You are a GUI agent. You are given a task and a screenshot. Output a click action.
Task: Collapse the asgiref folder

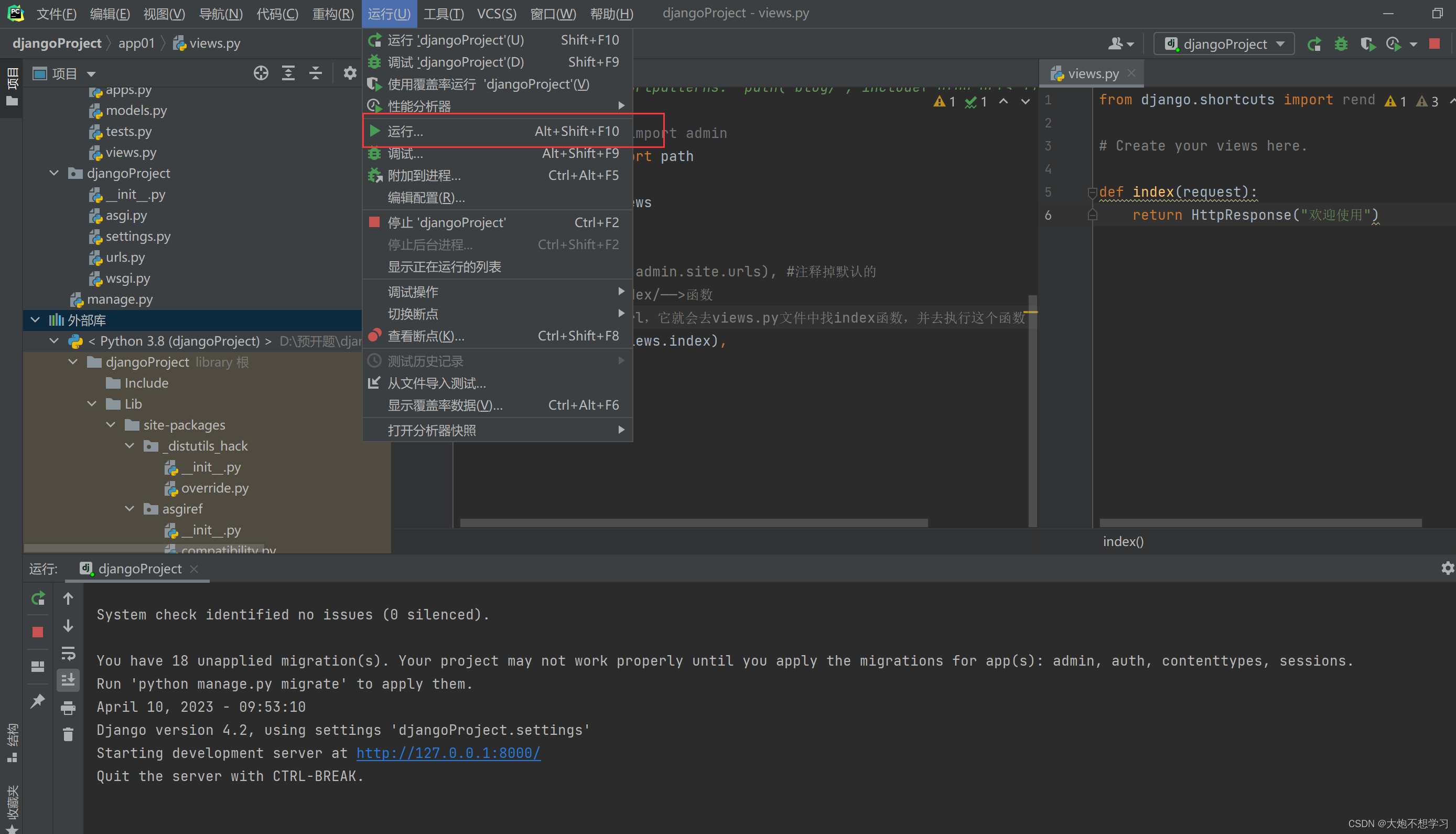click(x=130, y=509)
